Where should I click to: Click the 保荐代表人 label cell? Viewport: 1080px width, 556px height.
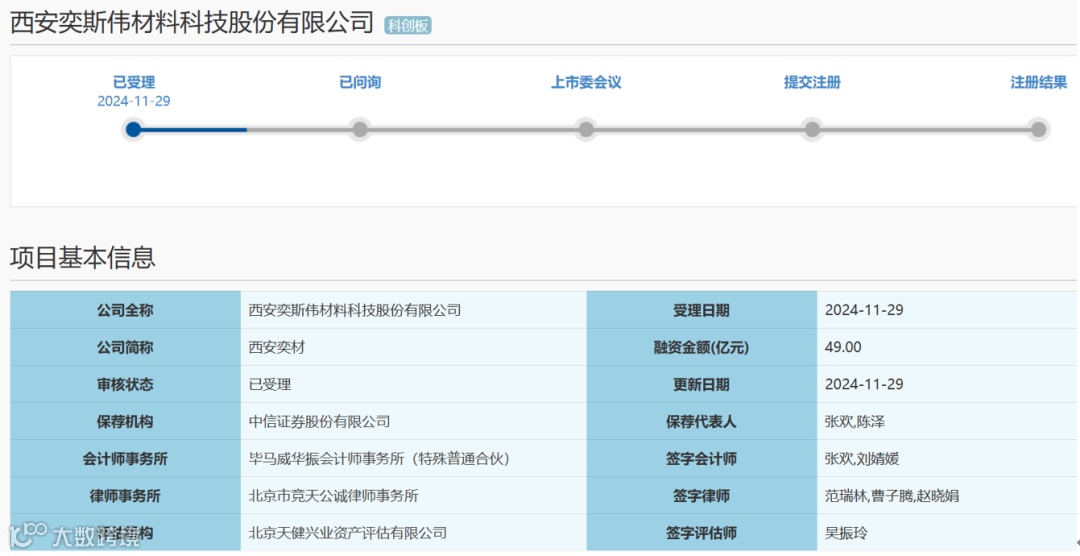click(701, 422)
